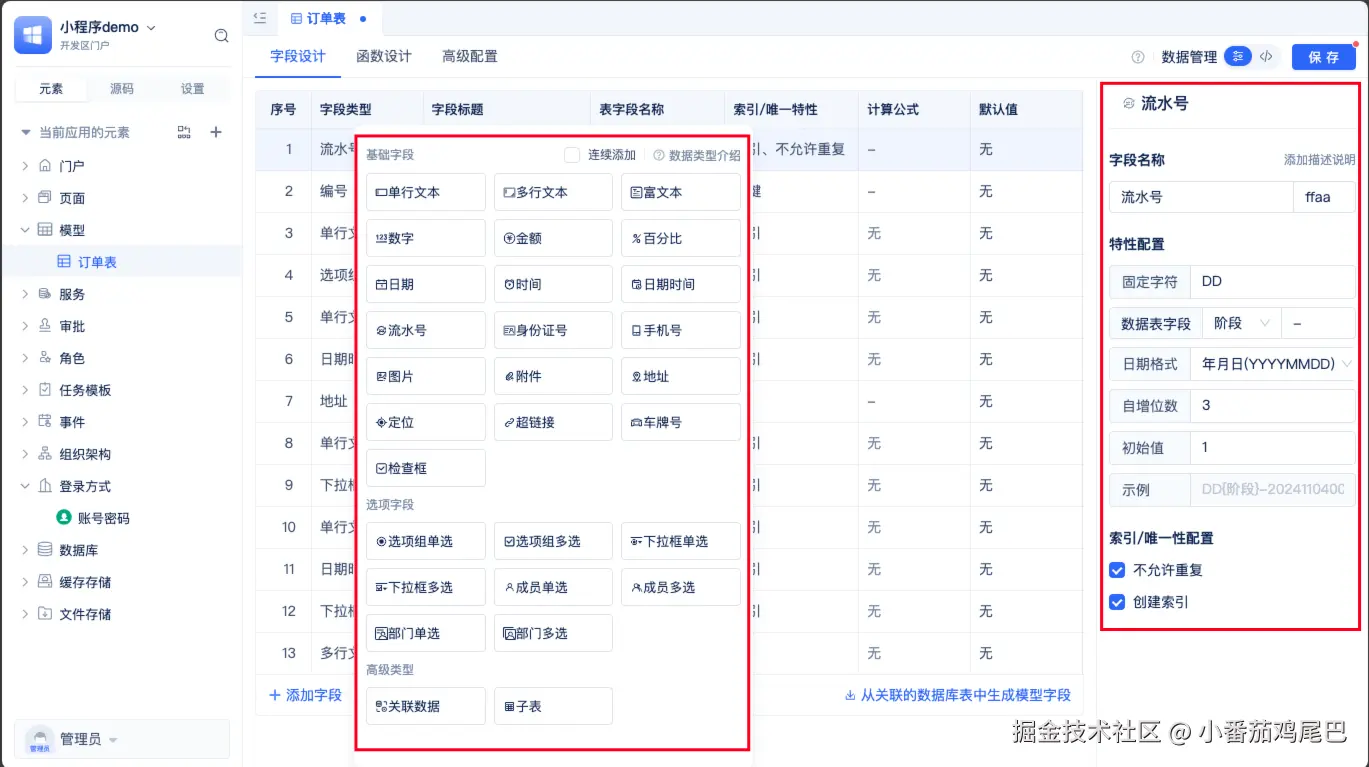Choose the 数字 field type

click(426, 238)
